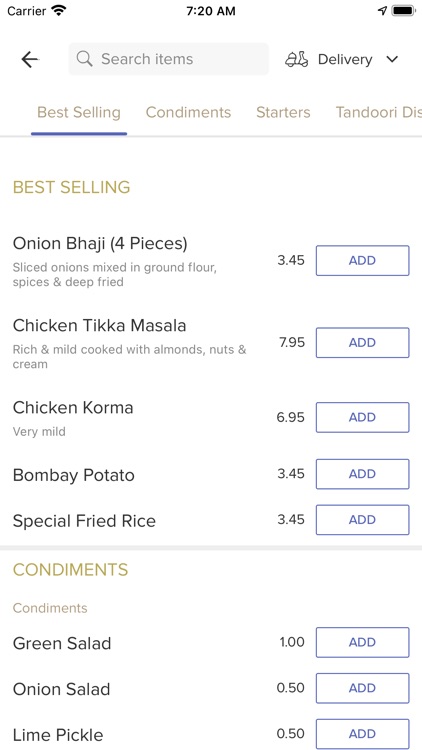This screenshot has width=422, height=750.
Task: Add Bombay Potato to order
Action: [x=363, y=474]
